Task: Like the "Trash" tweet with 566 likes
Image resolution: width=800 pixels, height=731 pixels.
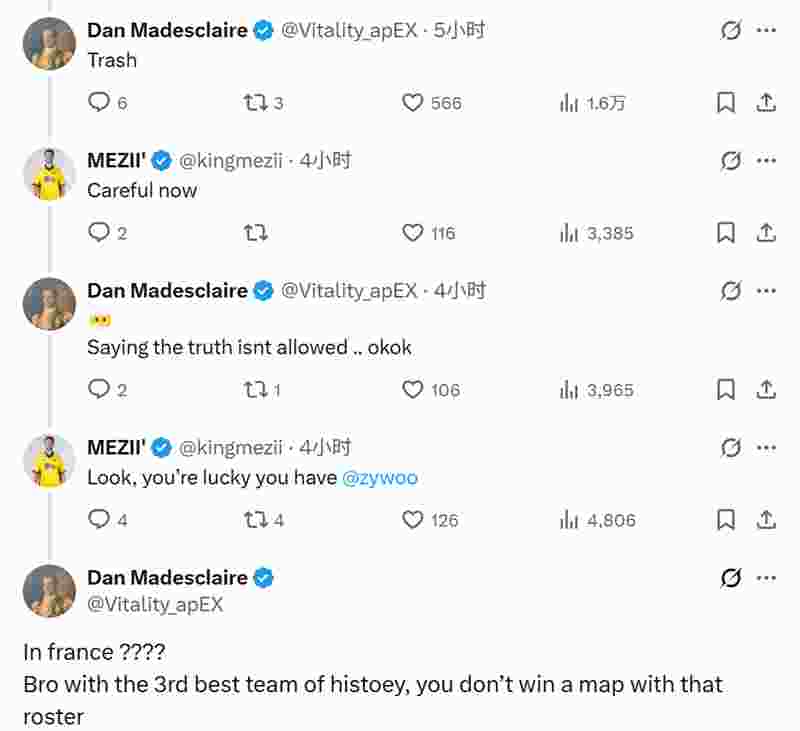Action: 413,102
